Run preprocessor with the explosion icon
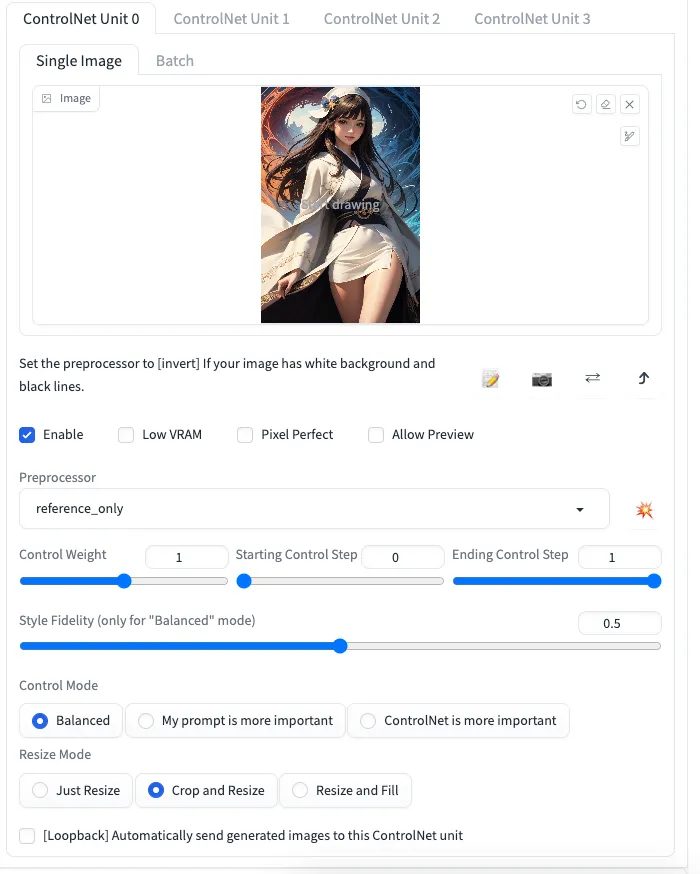Screen dimensions: 700x874 coord(644,510)
